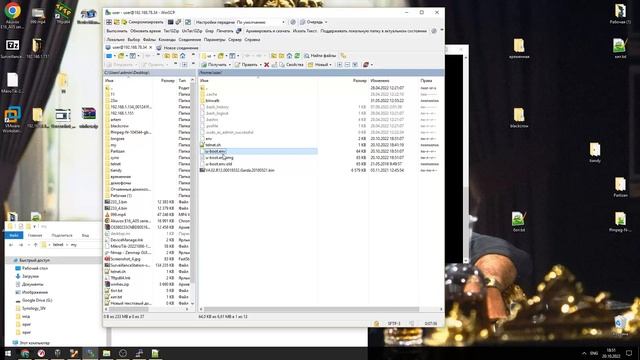Open the Справка menu
The image size is (640, 360).
tap(252, 40)
